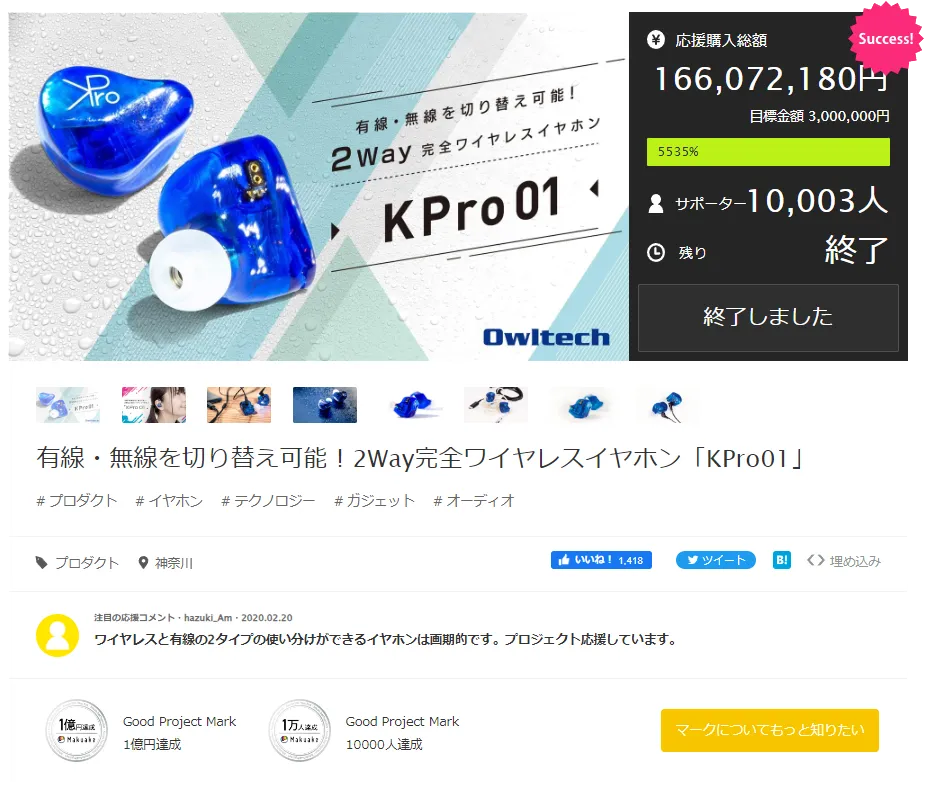
Task: Click the Facebook いいね! like button
Action: 601,560
